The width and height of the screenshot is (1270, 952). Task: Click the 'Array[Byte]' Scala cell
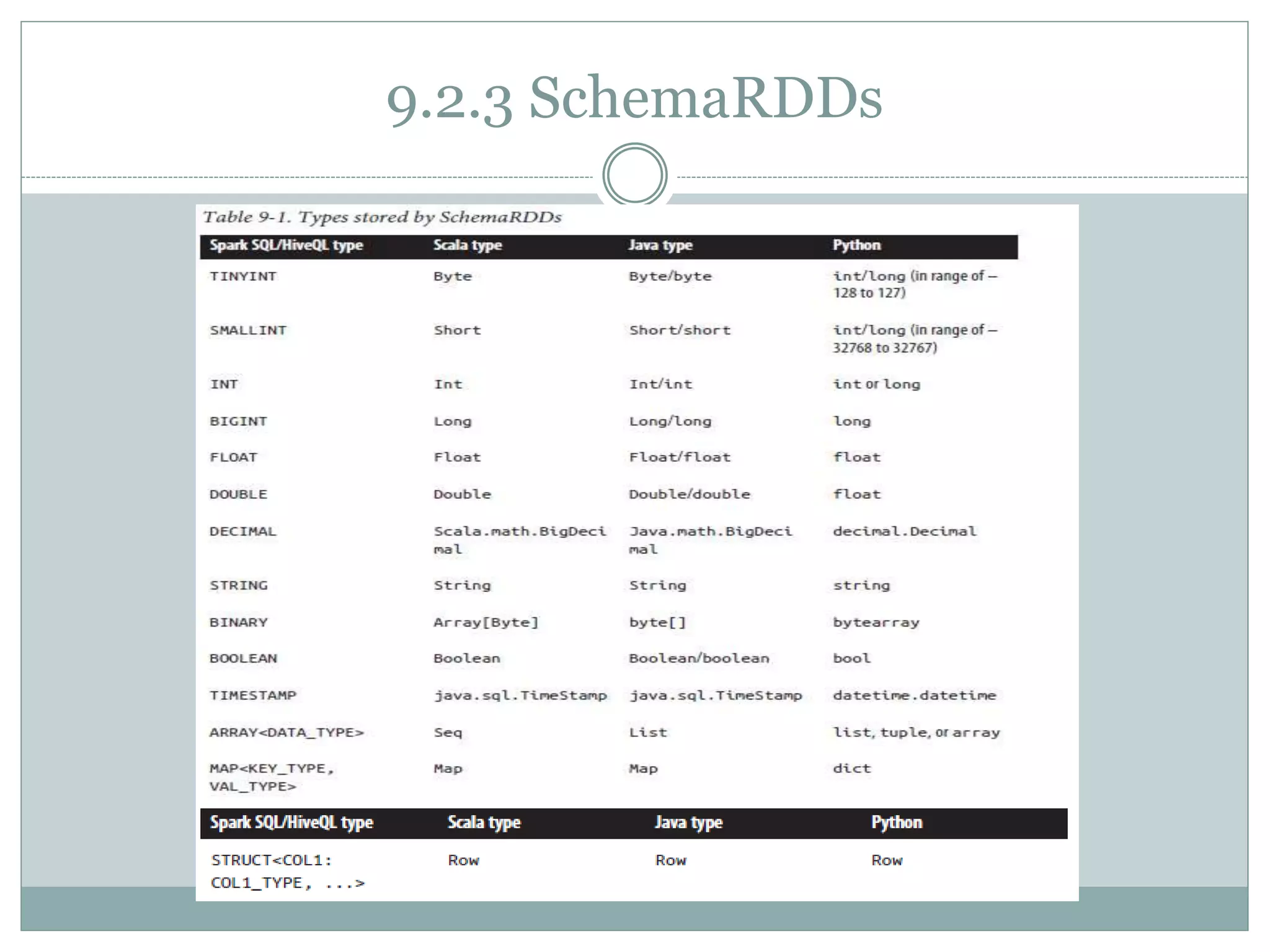click(486, 622)
